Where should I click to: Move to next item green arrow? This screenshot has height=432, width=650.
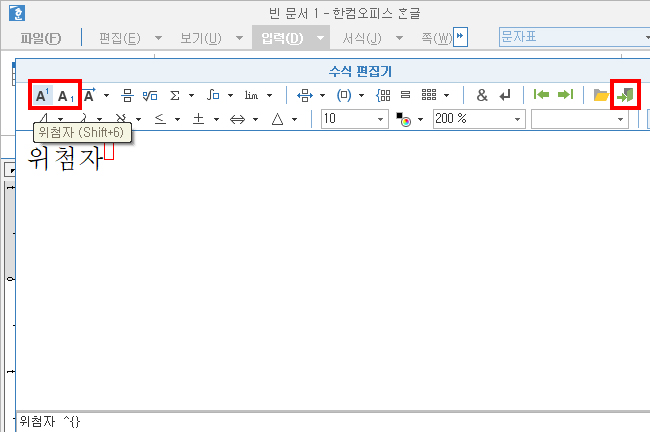coord(565,95)
